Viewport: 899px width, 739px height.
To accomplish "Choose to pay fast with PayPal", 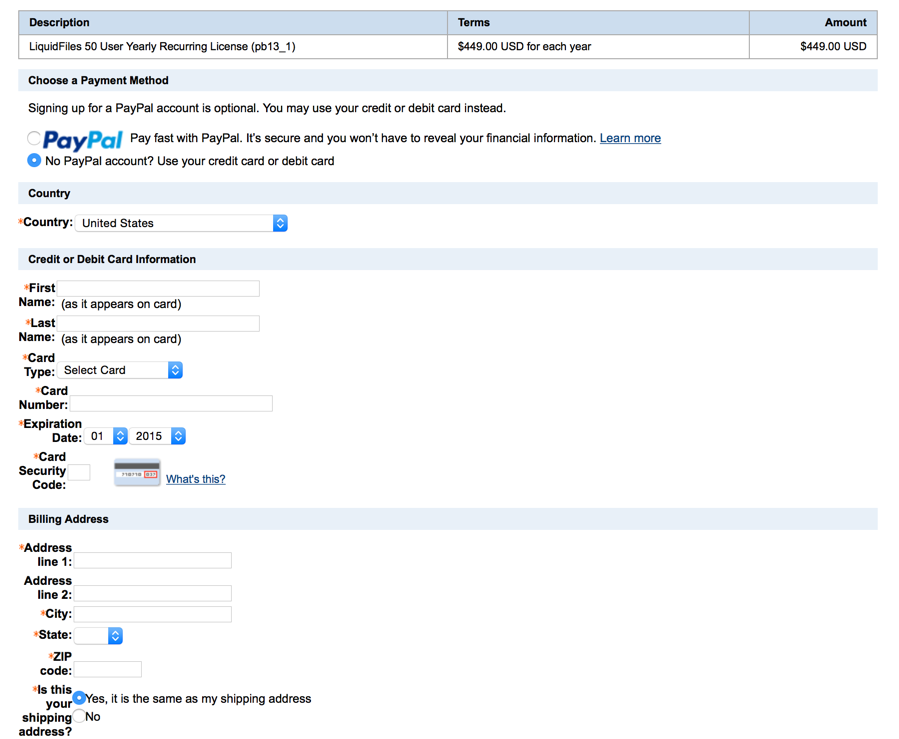I will point(32,139).
